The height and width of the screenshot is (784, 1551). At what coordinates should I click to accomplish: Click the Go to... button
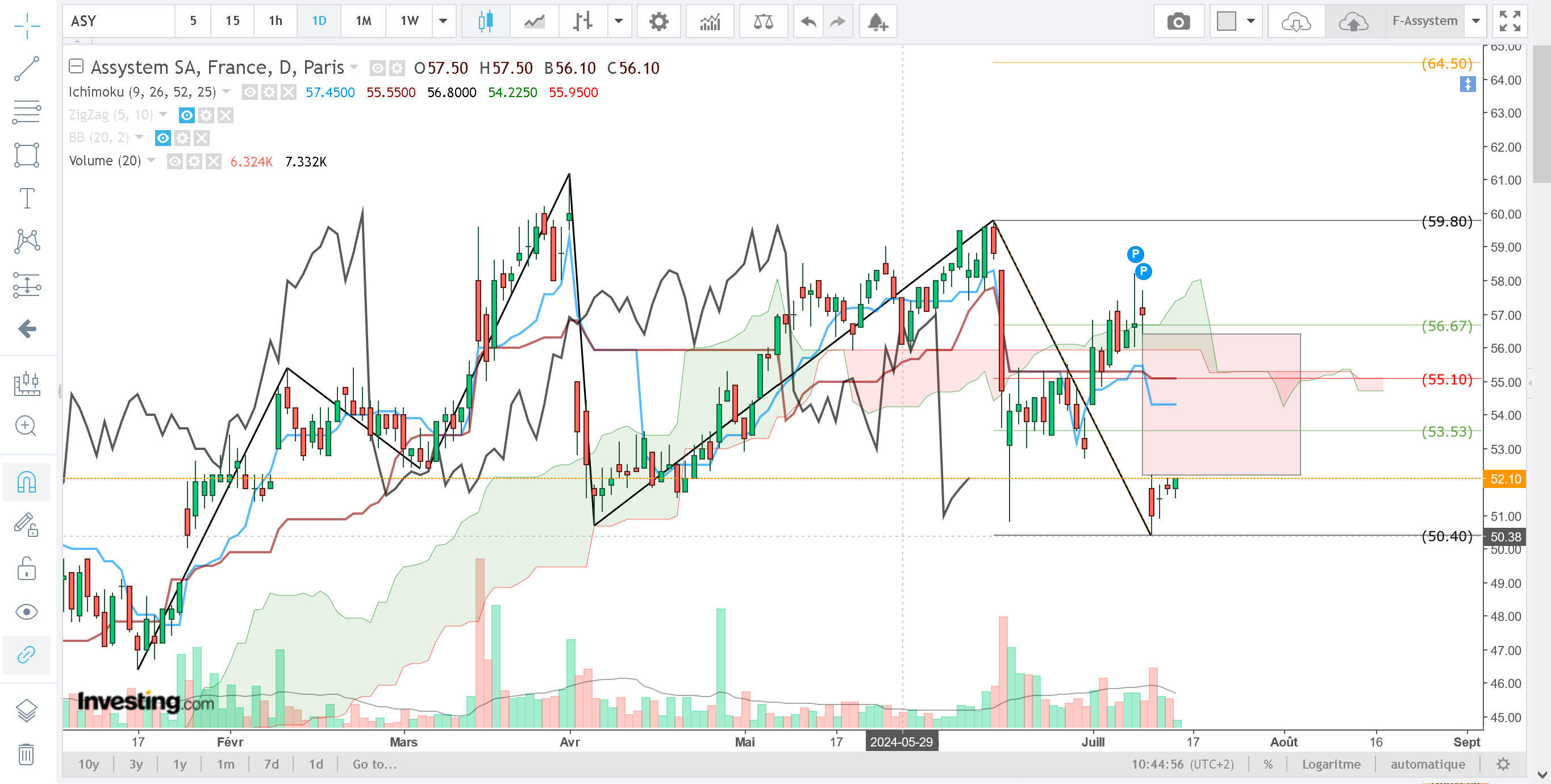coord(374,764)
